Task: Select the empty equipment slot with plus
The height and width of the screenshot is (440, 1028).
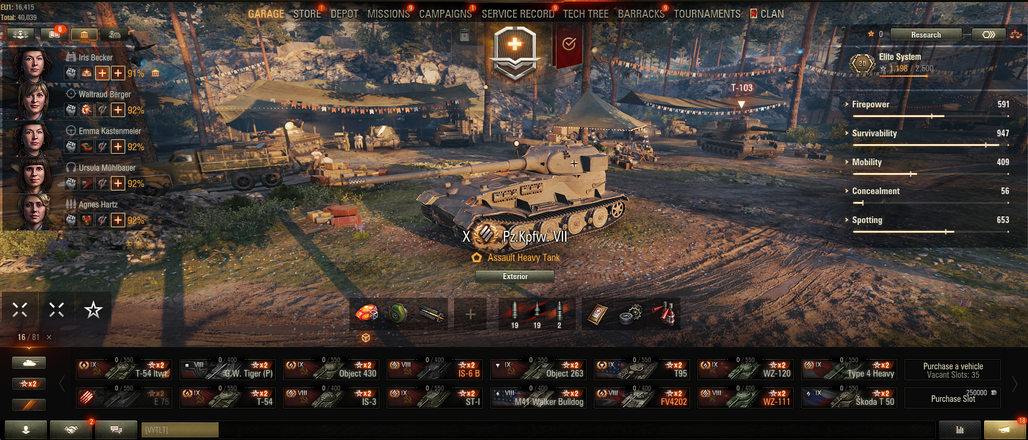Action: click(x=470, y=314)
